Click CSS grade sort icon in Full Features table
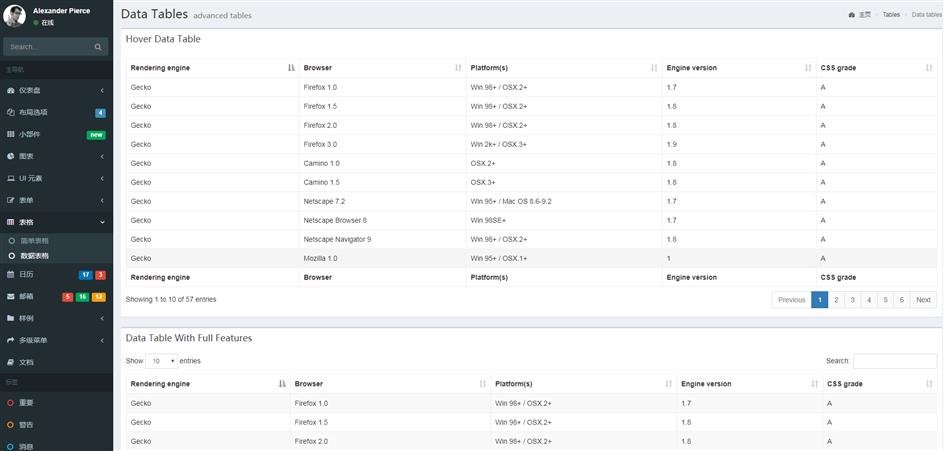The width and height of the screenshot is (944, 451). coord(929,384)
